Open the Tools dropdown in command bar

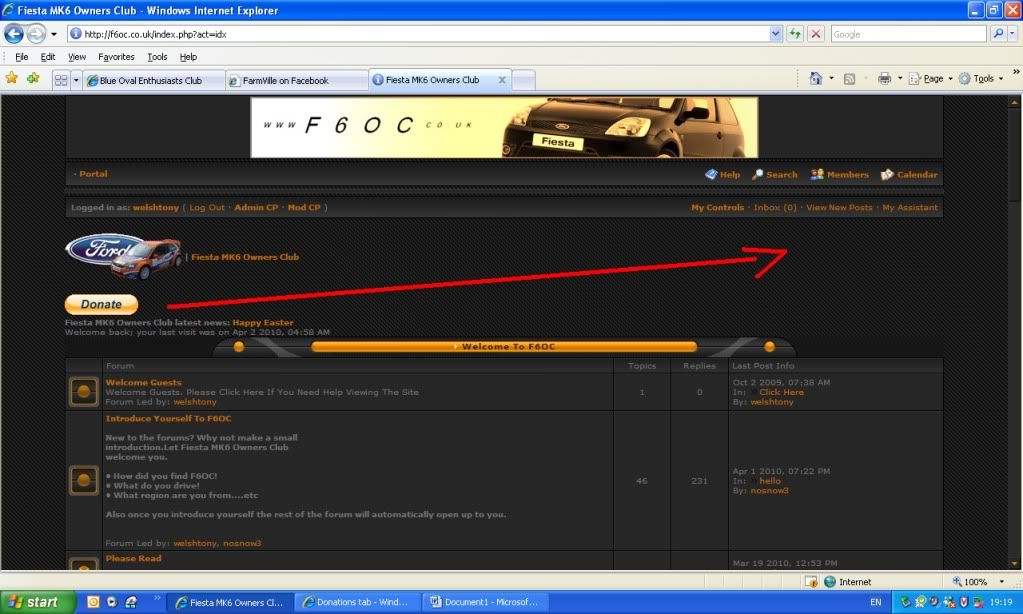coord(981,79)
